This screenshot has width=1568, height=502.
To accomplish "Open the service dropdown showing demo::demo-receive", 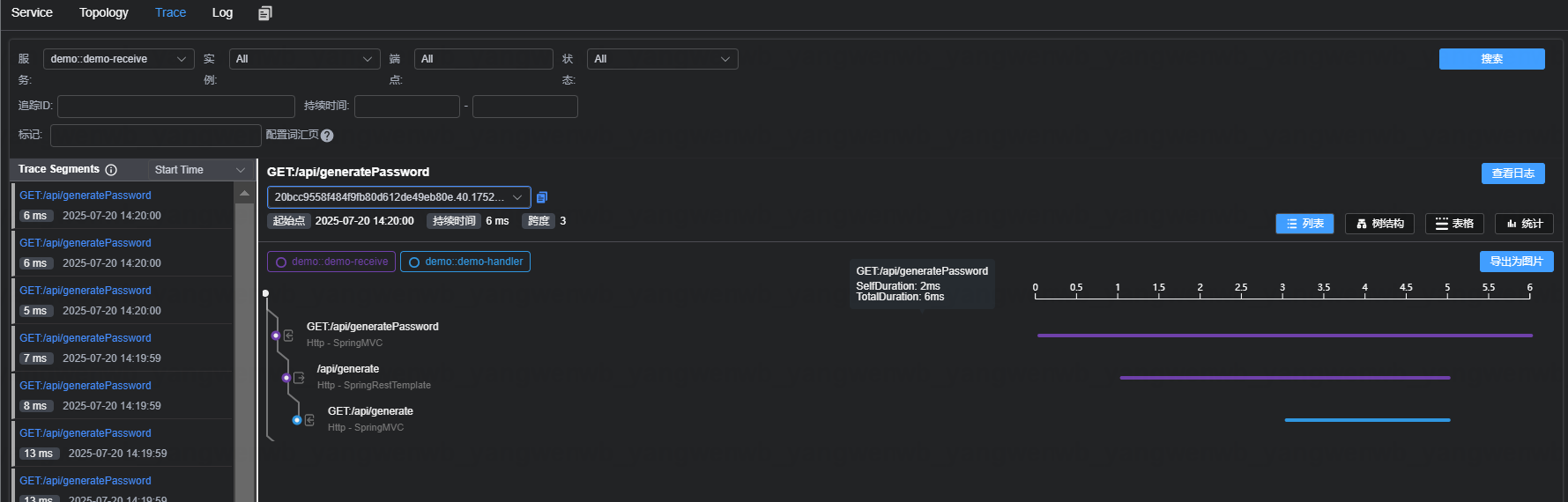I will click(118, 59).
